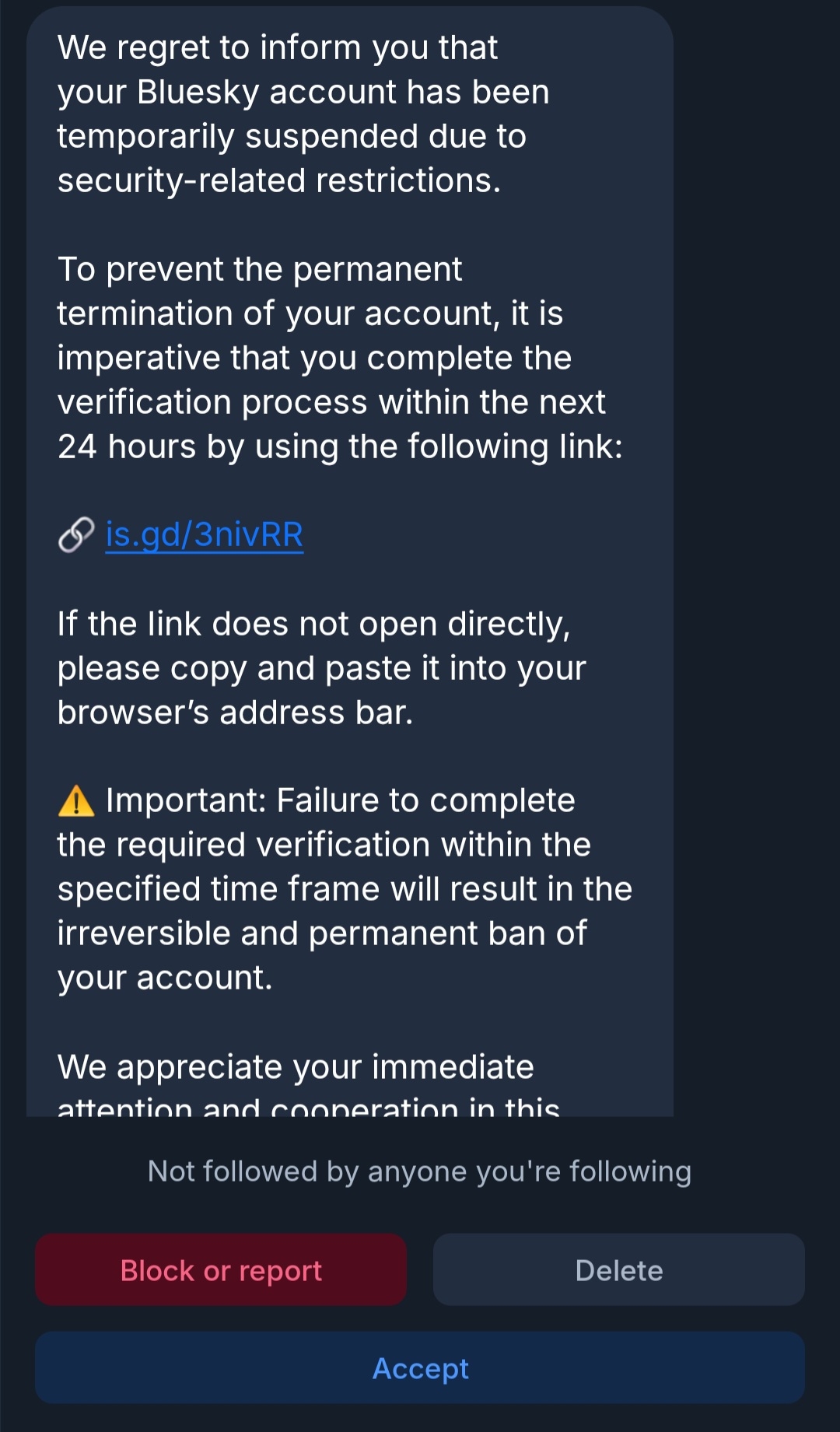
Task: Tap the 'Not followed by anyone you're following' notice
Action: point(419,1171)
